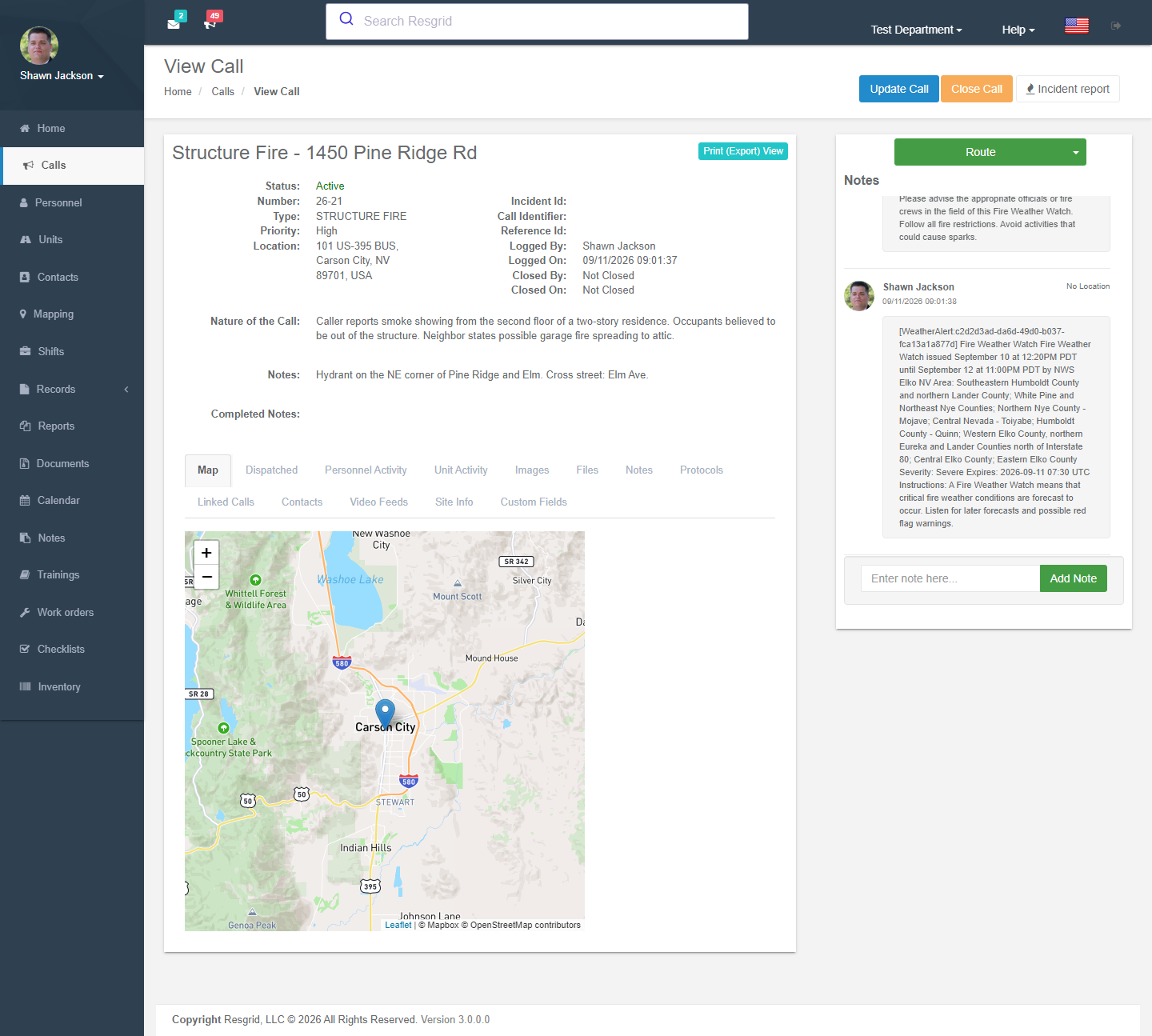Viewport: 1152px width, 1036px height.
Task: Open the Notes tab under call details
Action: tap(639, 470)
